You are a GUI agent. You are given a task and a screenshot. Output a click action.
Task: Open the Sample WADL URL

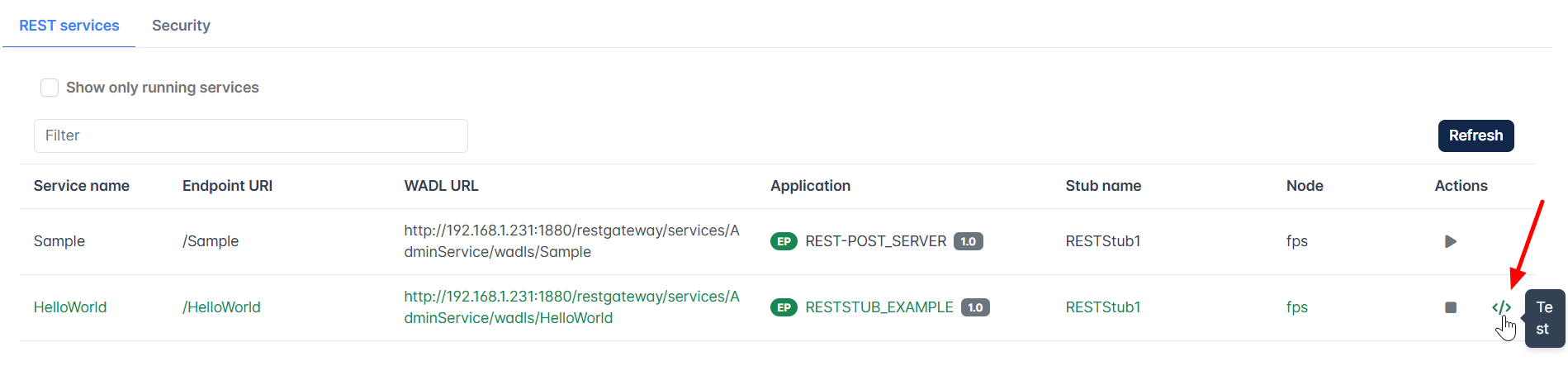[x=571, y=241]
